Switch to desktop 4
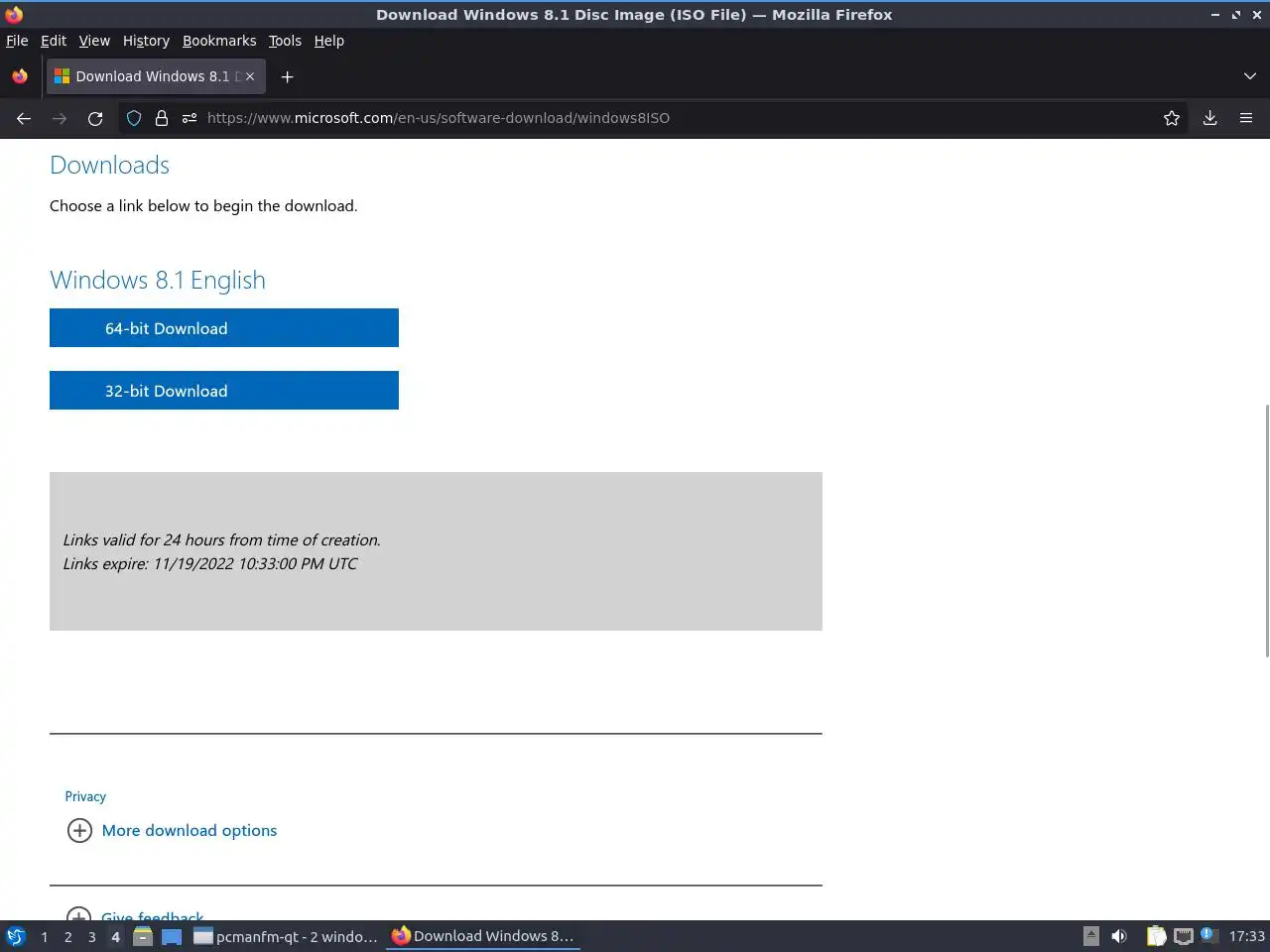The image size is (1270, 952). (x=115, y=936)
